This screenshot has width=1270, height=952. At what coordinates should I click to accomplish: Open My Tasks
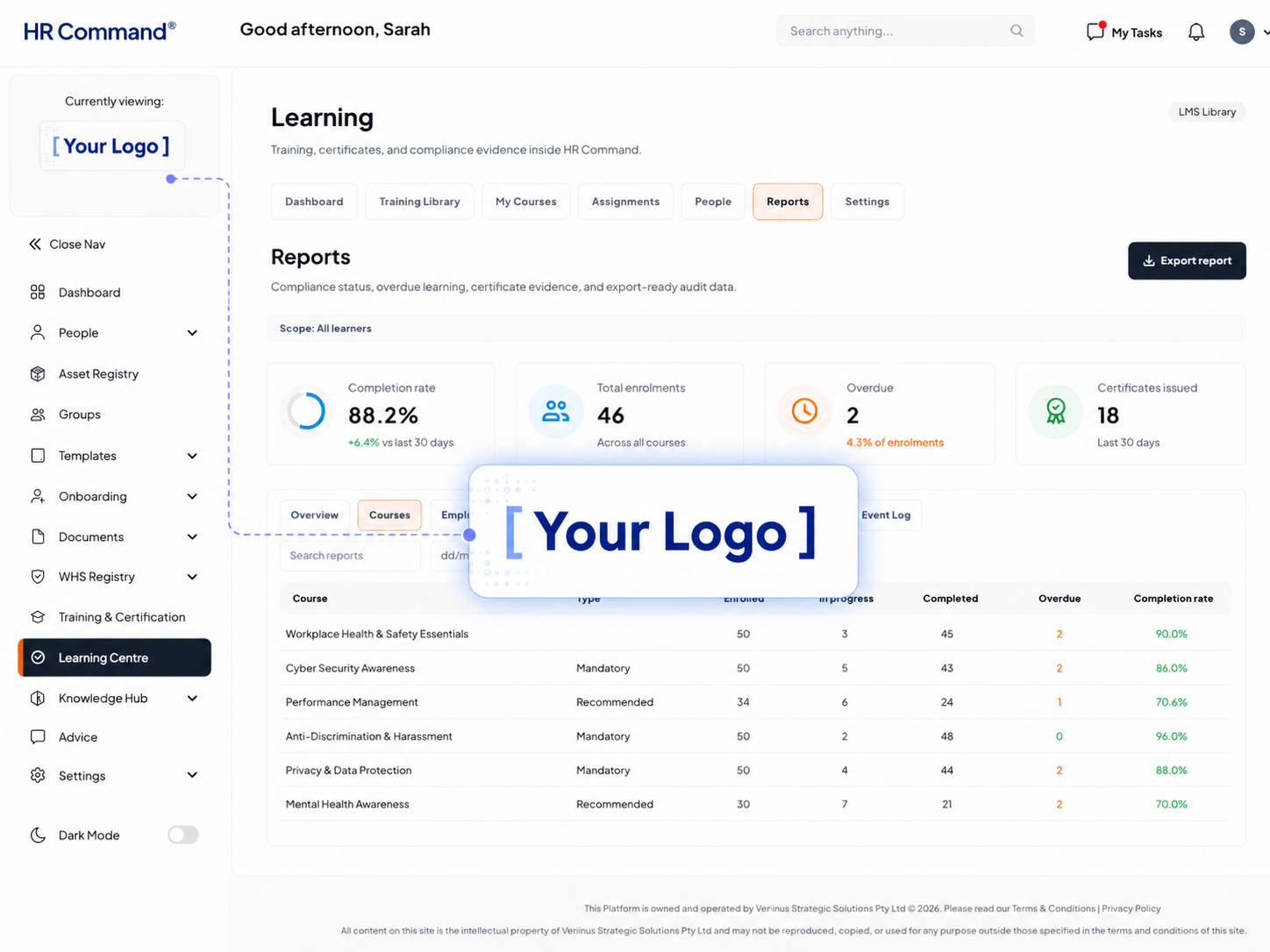1124,32
